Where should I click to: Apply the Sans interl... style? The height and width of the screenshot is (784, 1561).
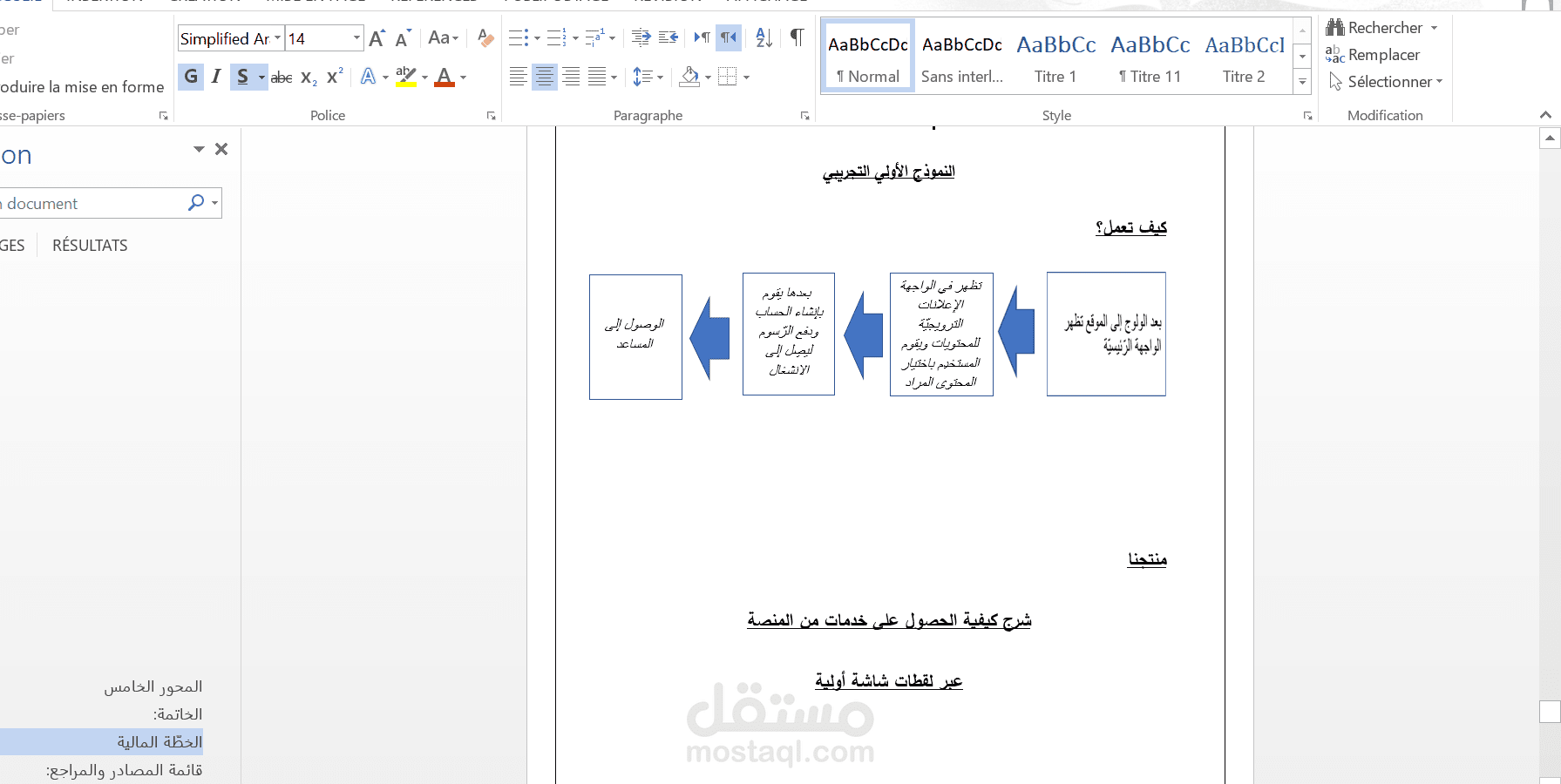[962, 55]
